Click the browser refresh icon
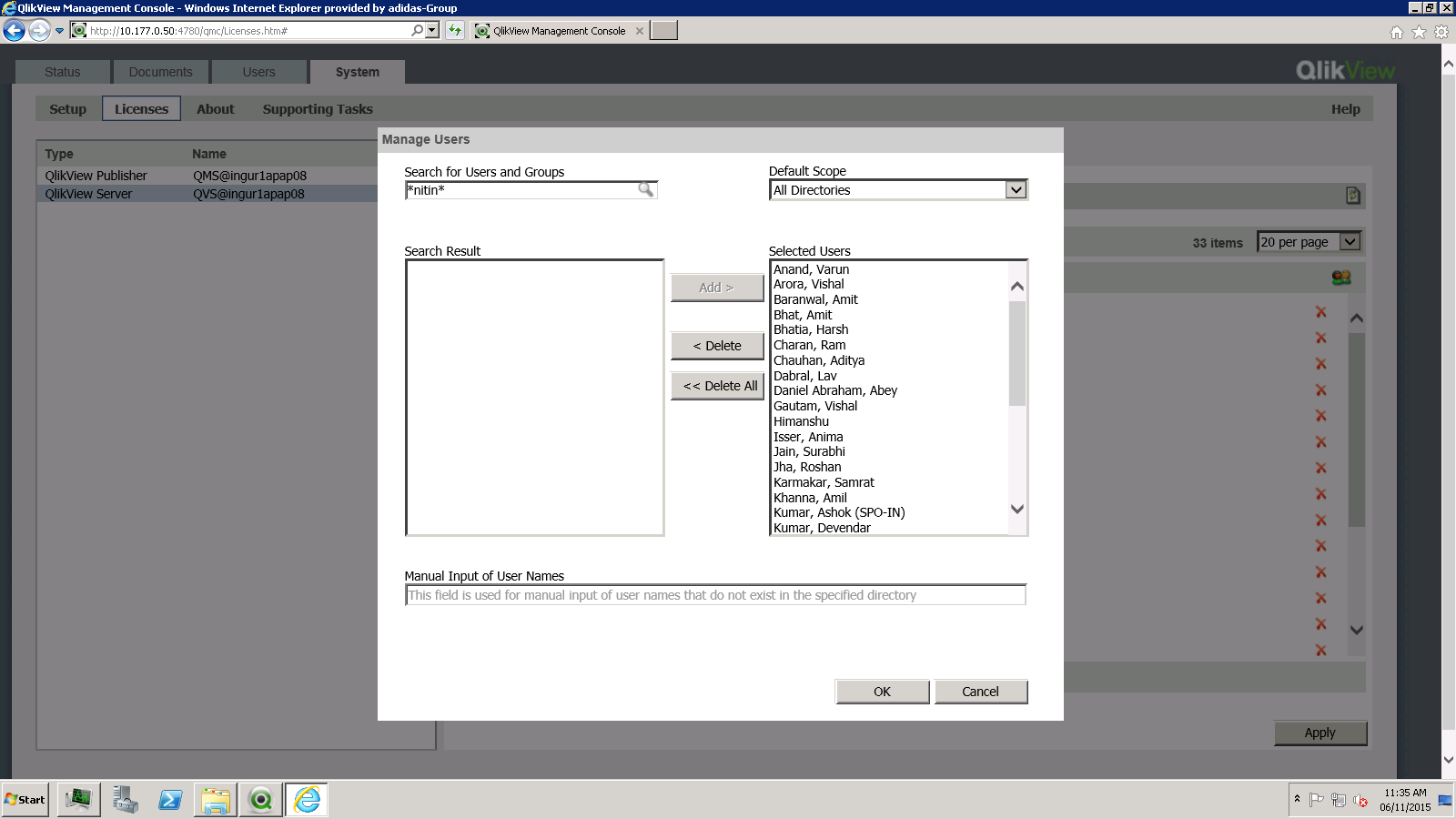This screenshot has width=1456, height=819. [455, 31]
